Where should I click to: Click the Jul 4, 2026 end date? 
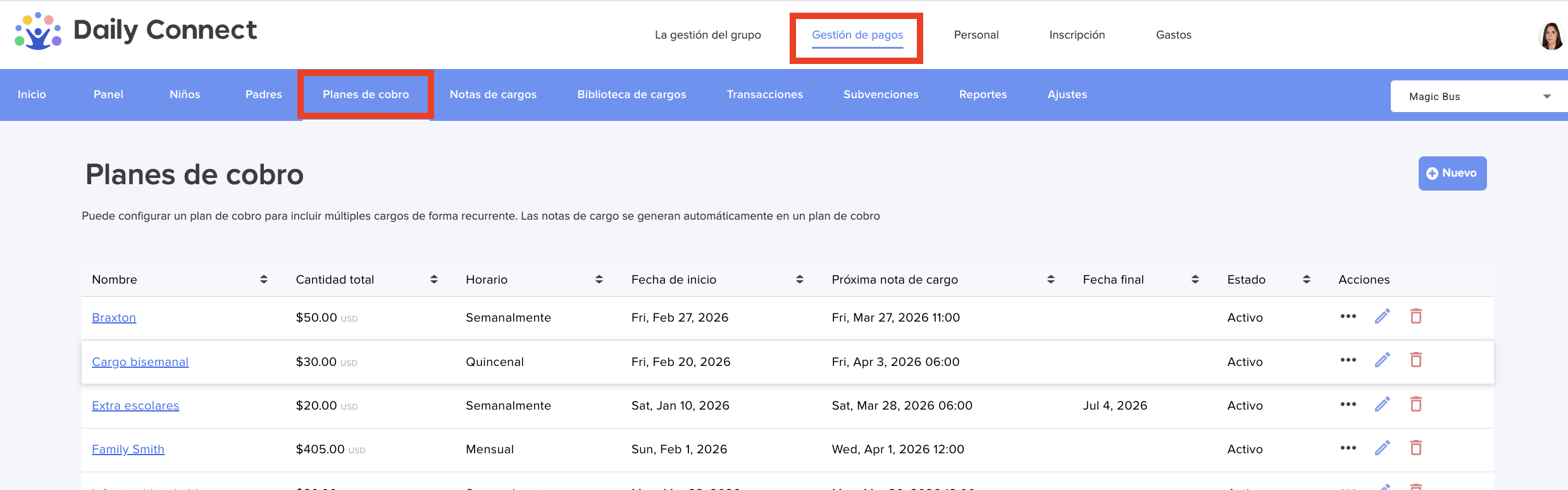coord(1115,405)
